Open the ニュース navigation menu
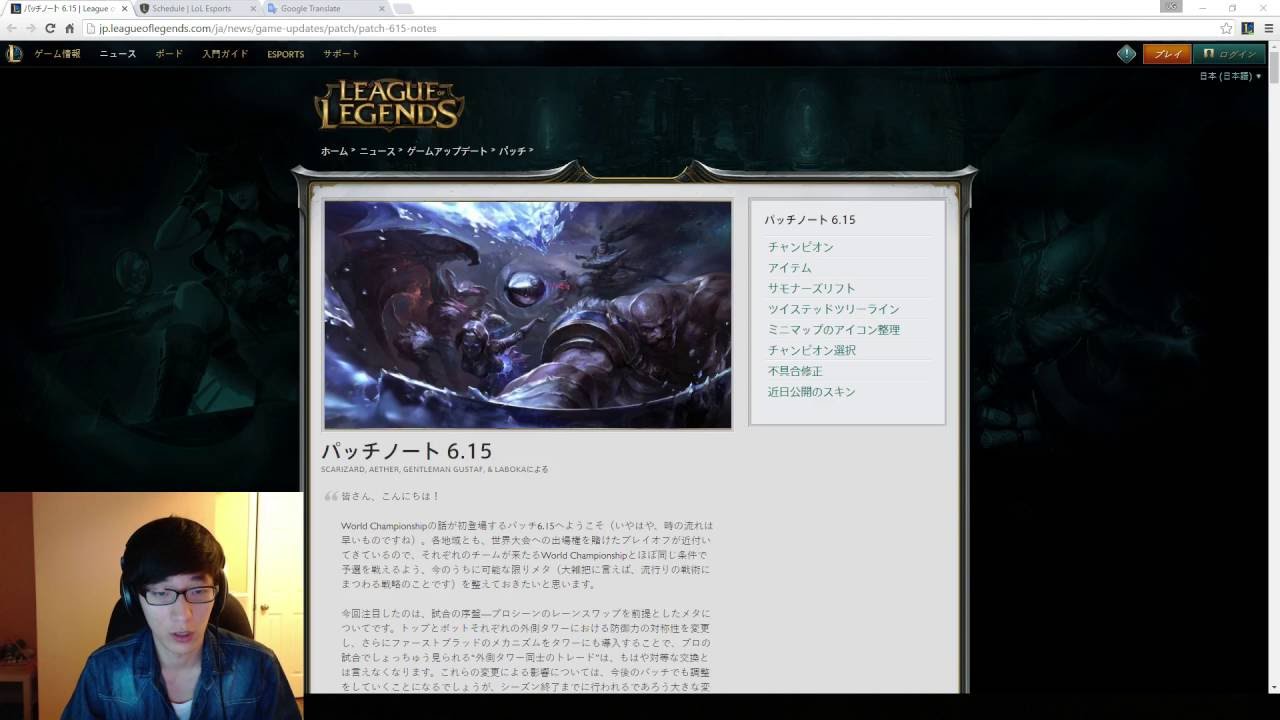 117,54
